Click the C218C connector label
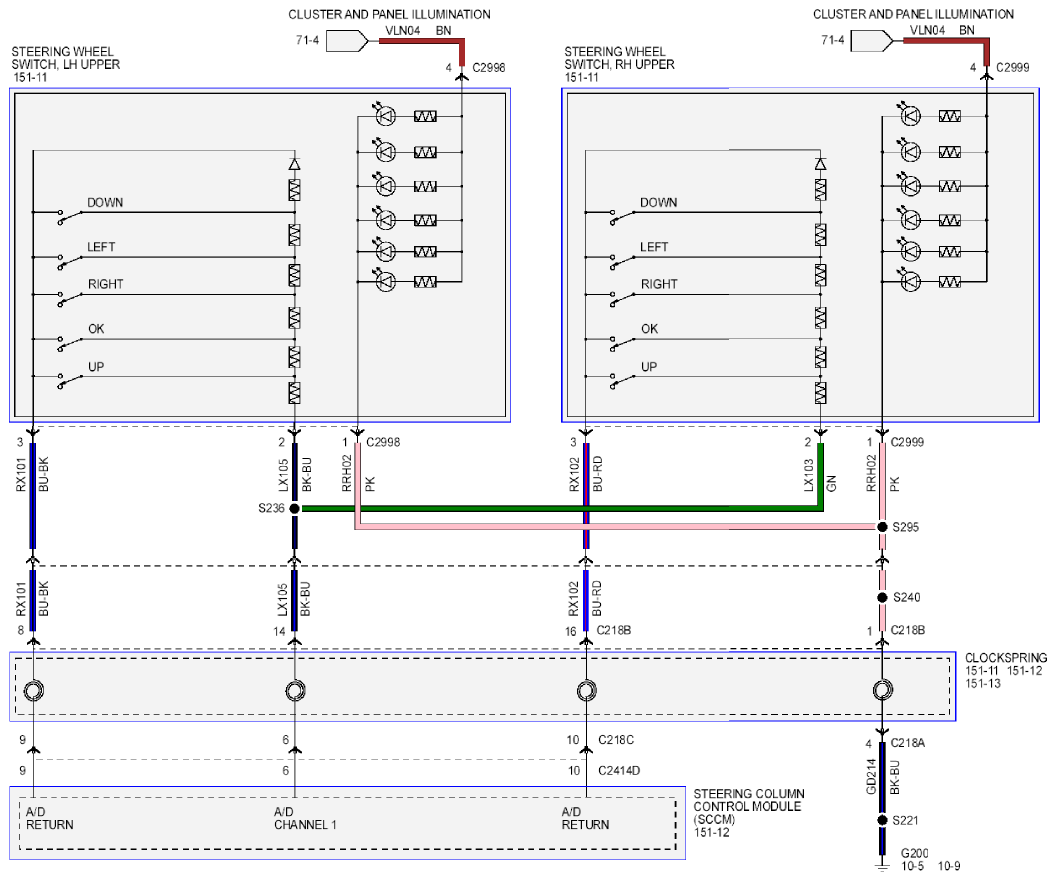 pyautogui.click(x=616, y=740)
